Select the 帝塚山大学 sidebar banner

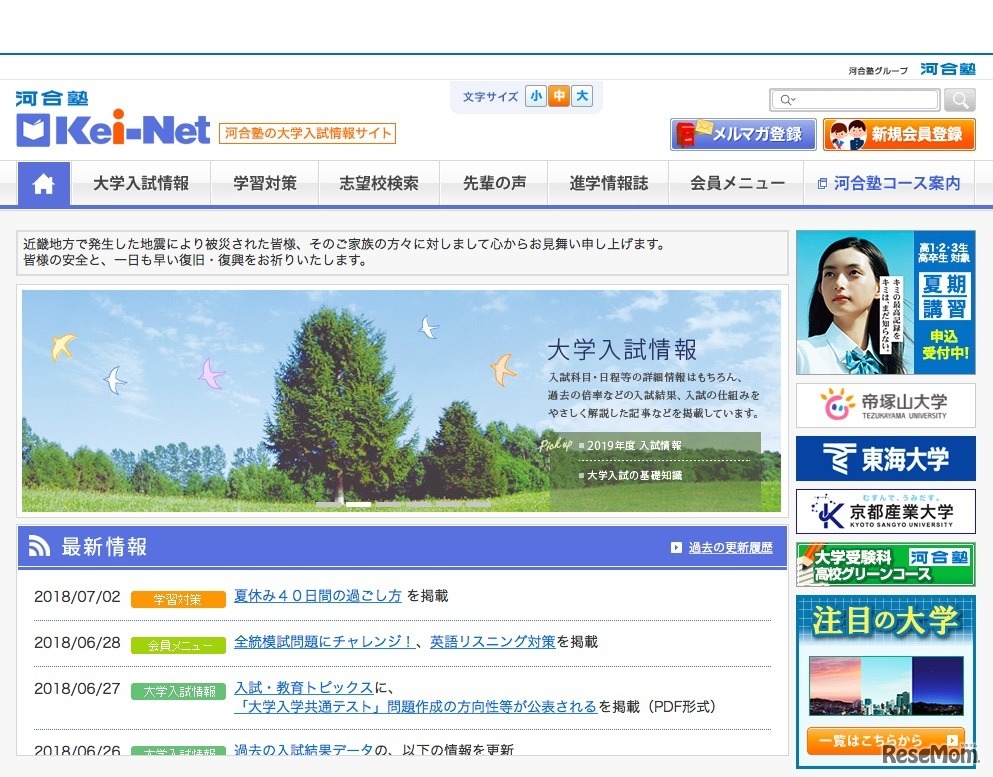(x=885, y=405)
